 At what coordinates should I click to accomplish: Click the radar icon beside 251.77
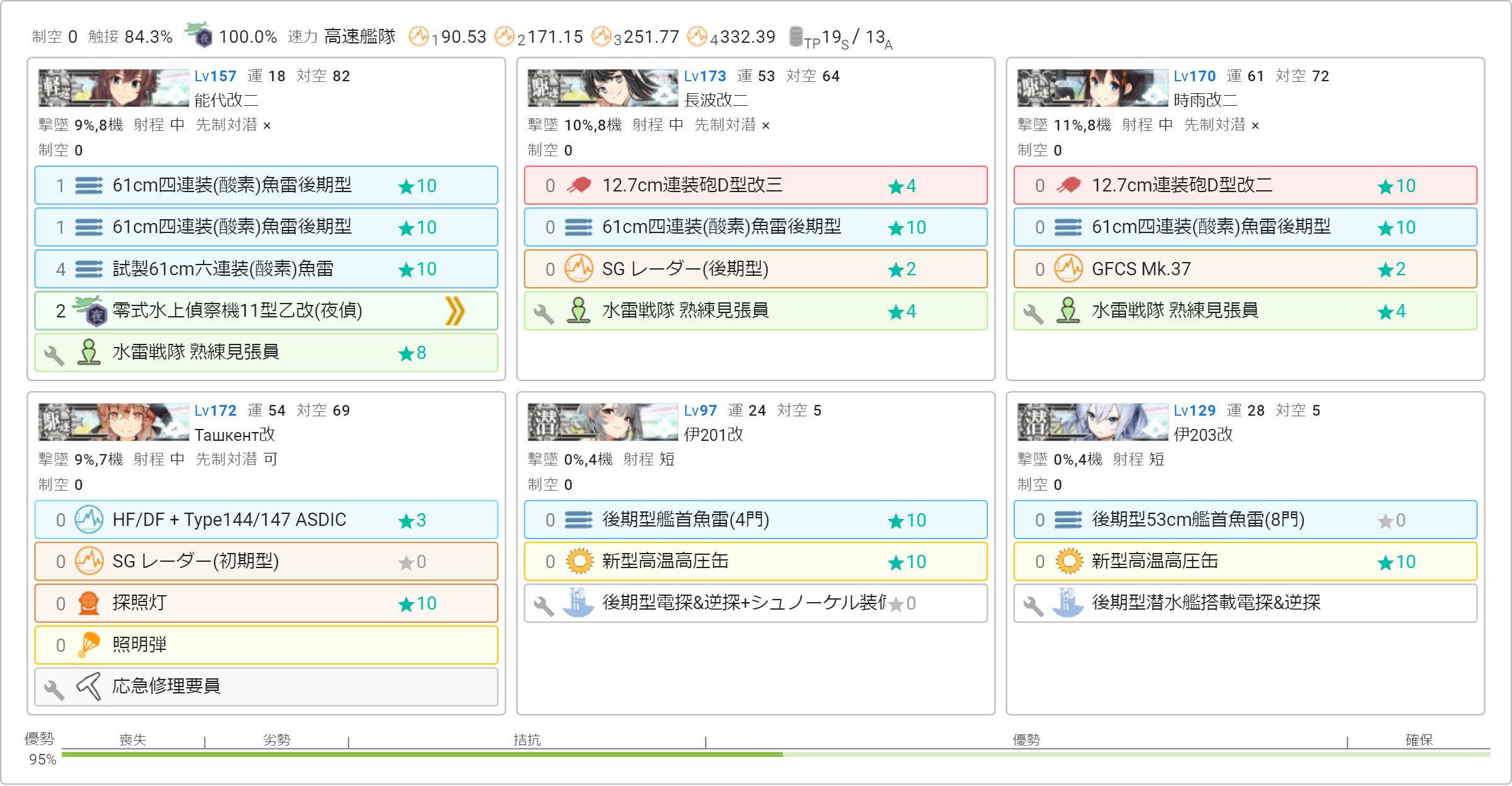point(602,36)
